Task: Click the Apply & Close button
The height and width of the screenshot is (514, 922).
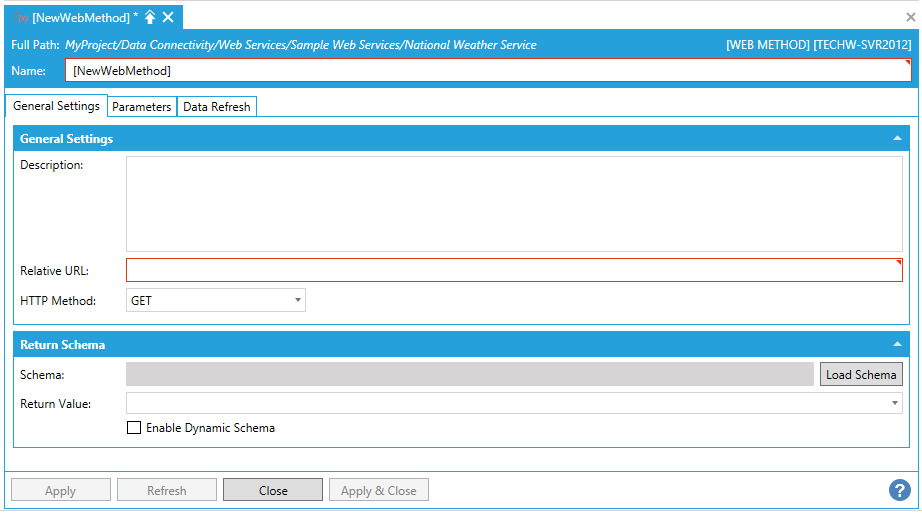Action: pos(378,490)
